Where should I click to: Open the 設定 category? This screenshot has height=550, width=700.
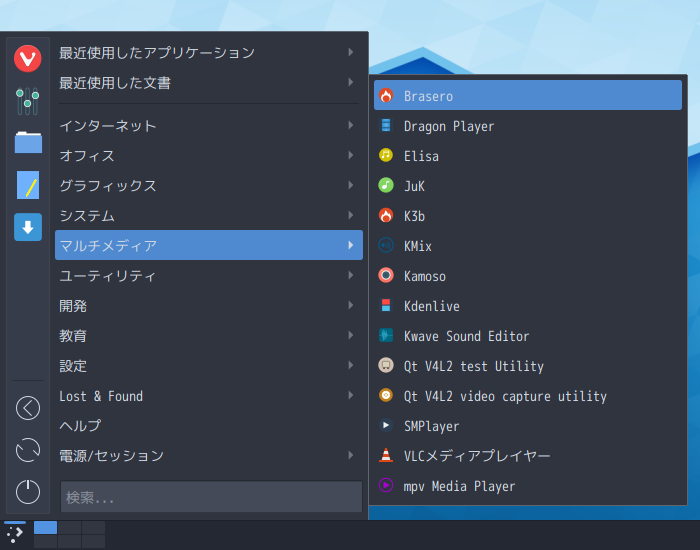point(209,365)
